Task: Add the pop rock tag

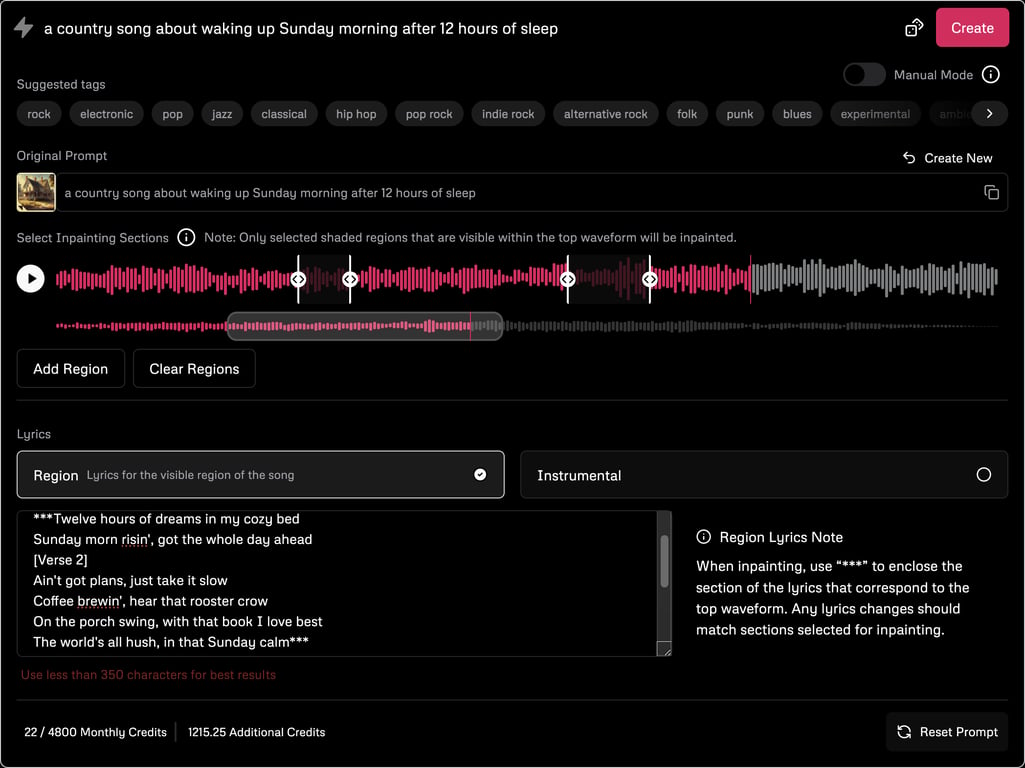Action: click(x=429, y=114)
